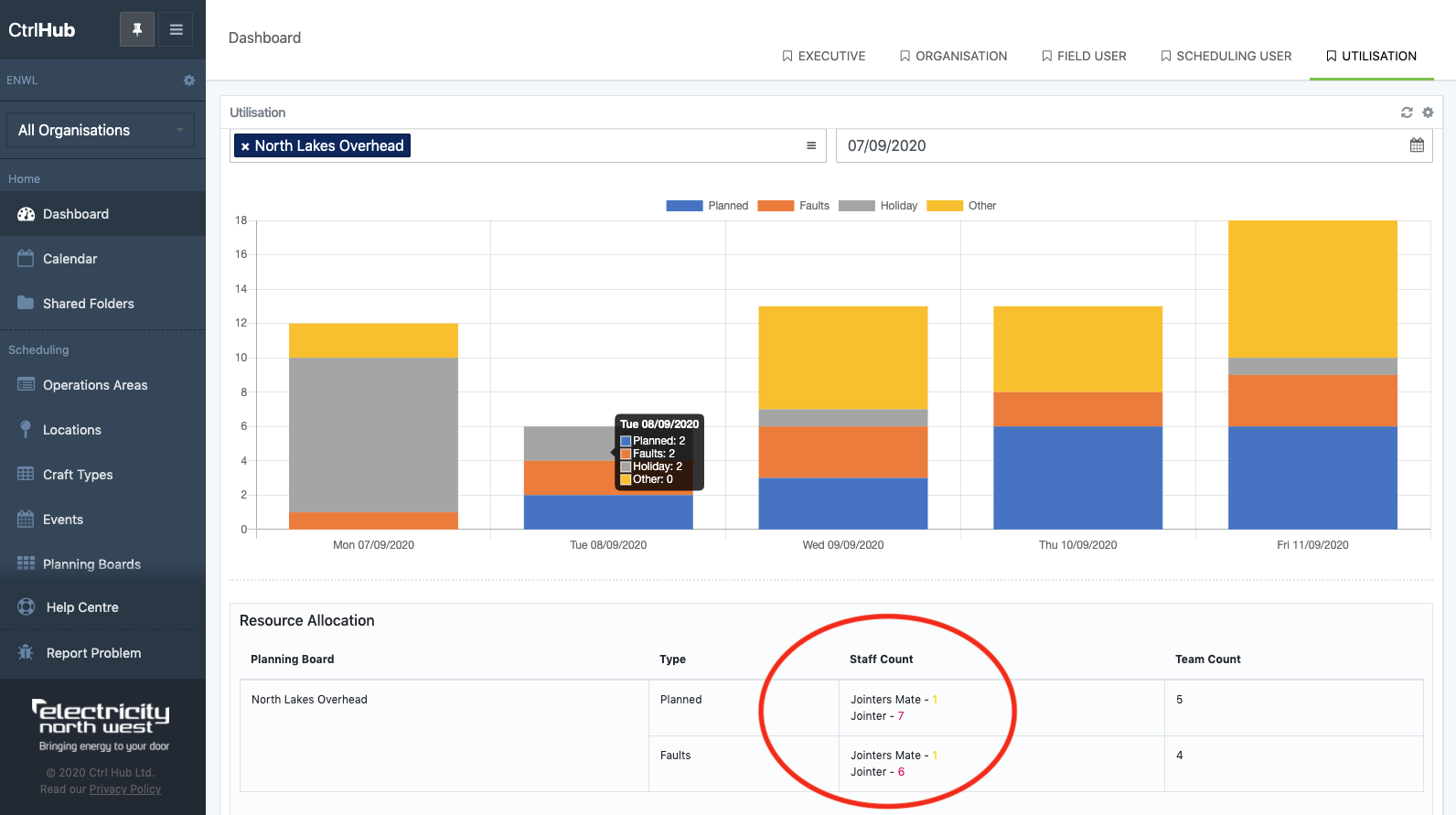Toggle the hamburger menu button

pyautogui.click(x=177, y=29)
